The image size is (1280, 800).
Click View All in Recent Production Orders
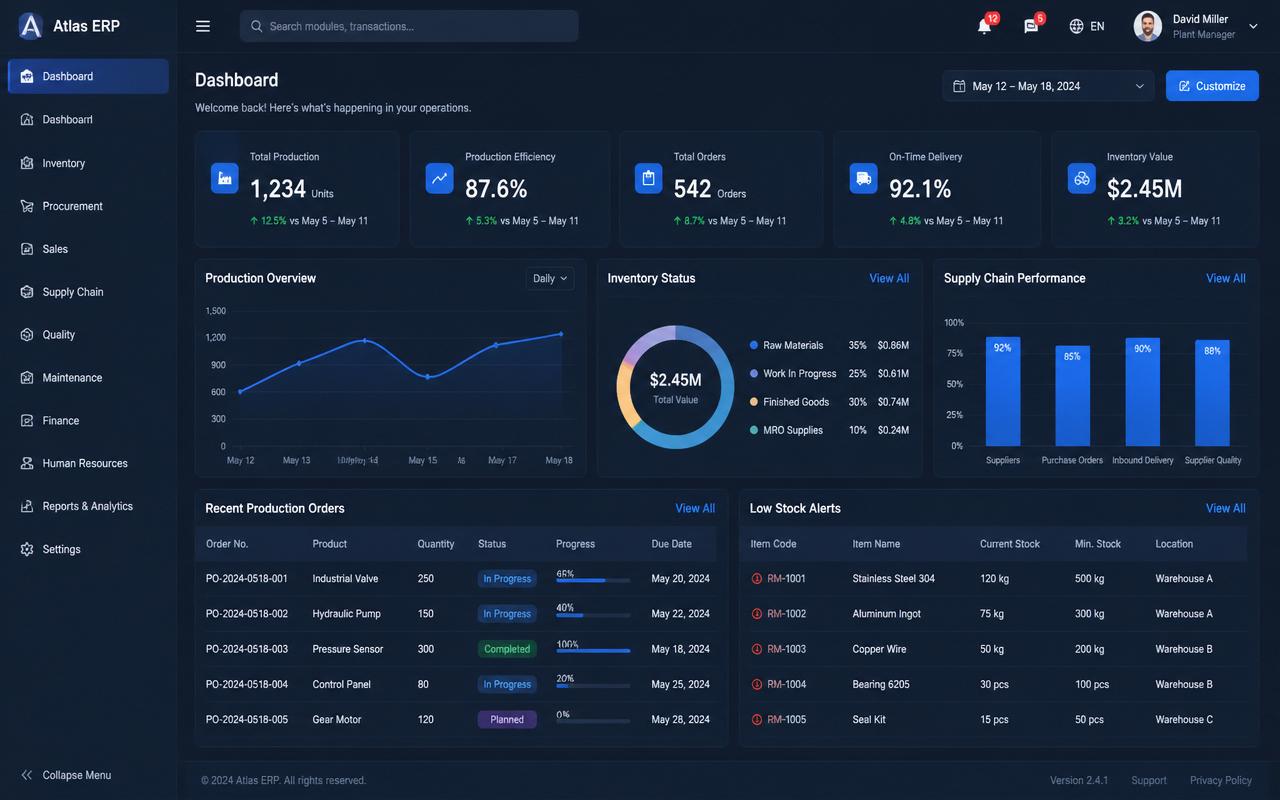(x=695, y=508)
